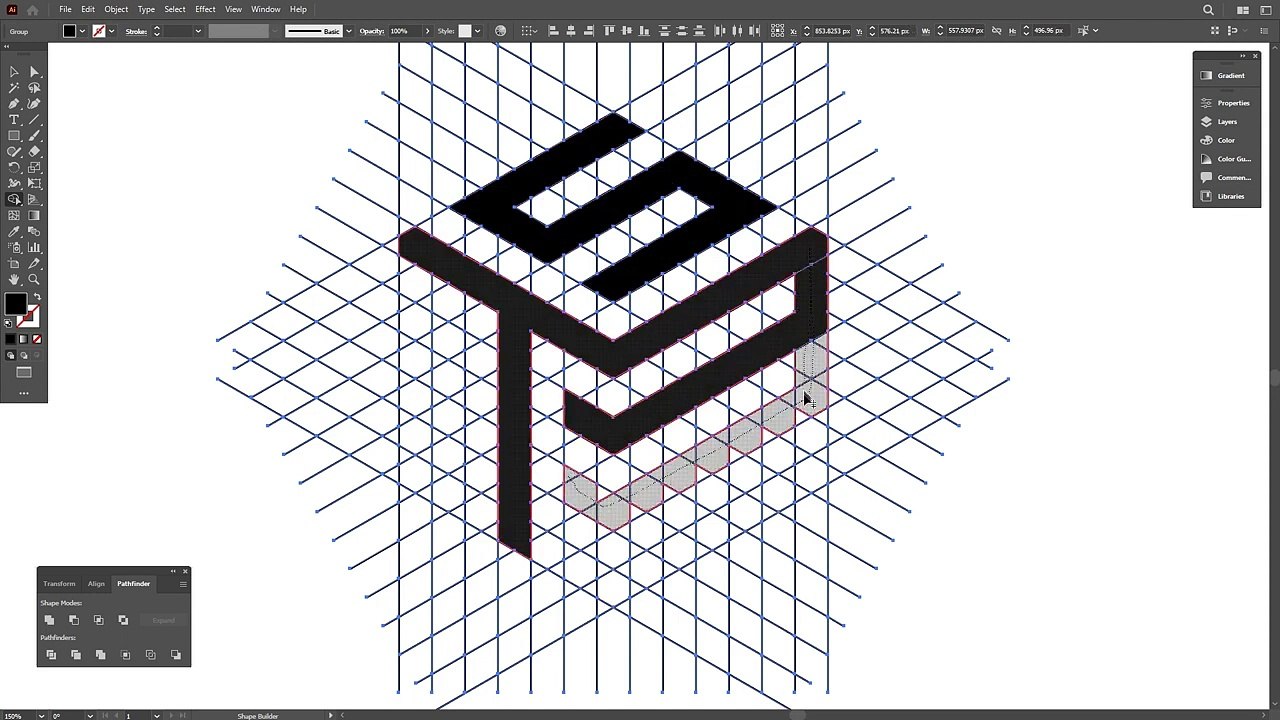Pick the Gradient tool in toolbox
The image size is (1280, 720).
coord(34,216)
